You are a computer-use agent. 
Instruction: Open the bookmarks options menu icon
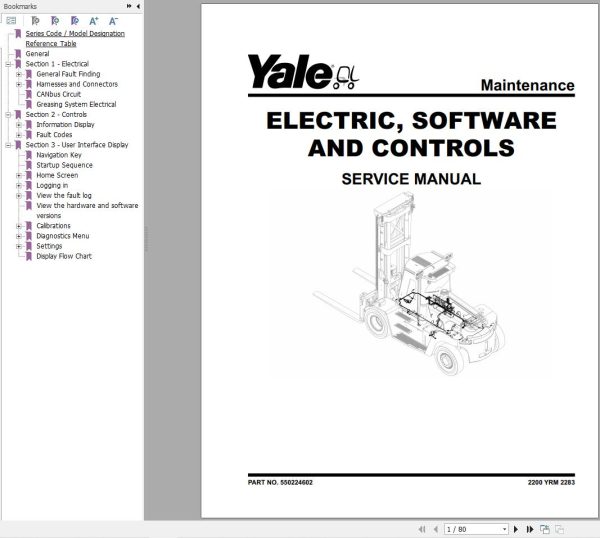point(11,21)
